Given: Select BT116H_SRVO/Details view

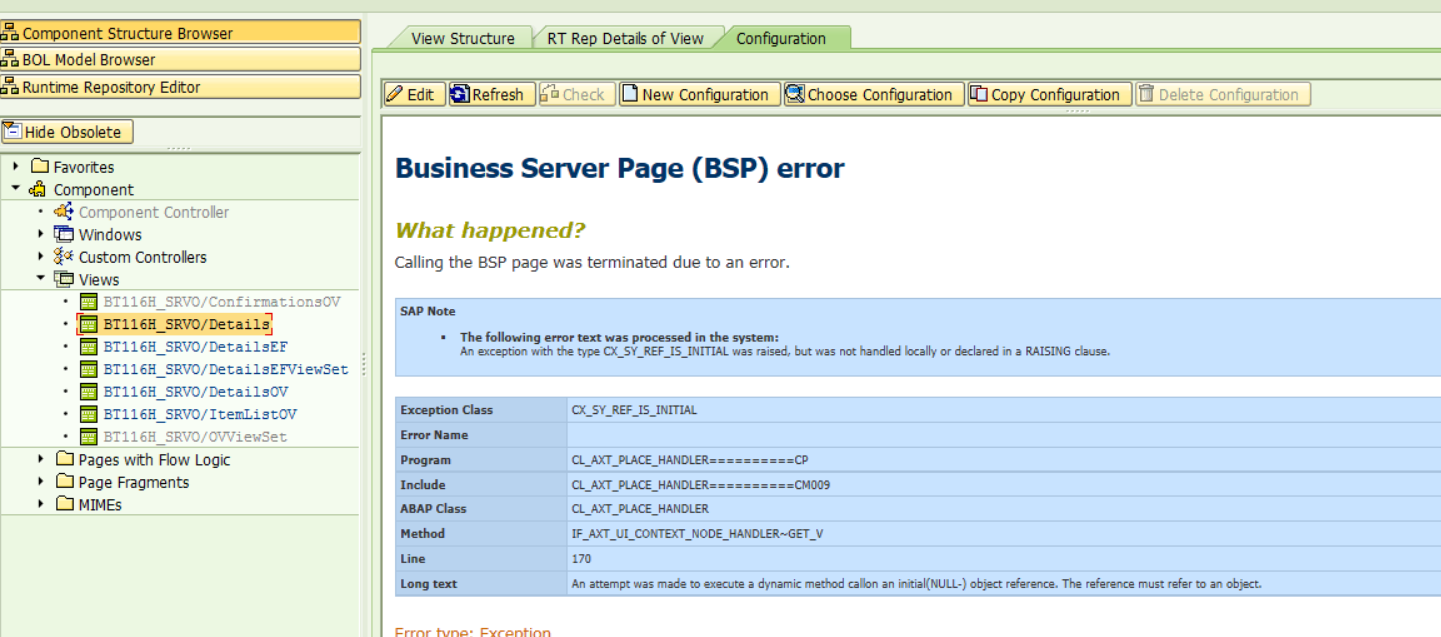Looking at the screenshot, I should [187, 324].
